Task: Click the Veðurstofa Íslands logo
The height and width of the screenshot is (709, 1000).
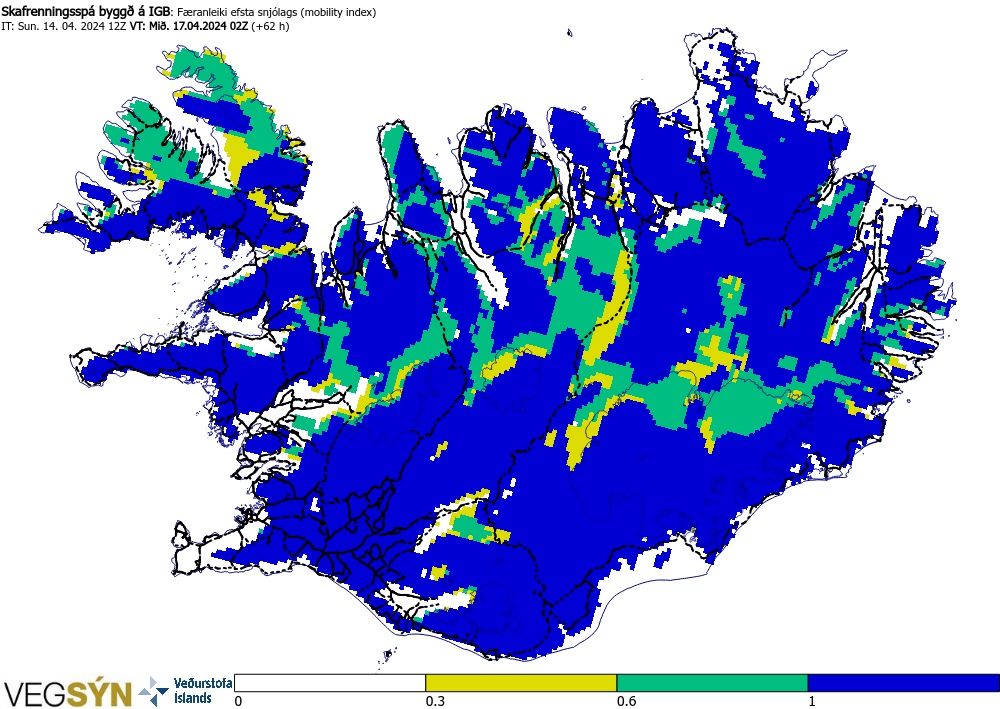Action: point(186,691)
